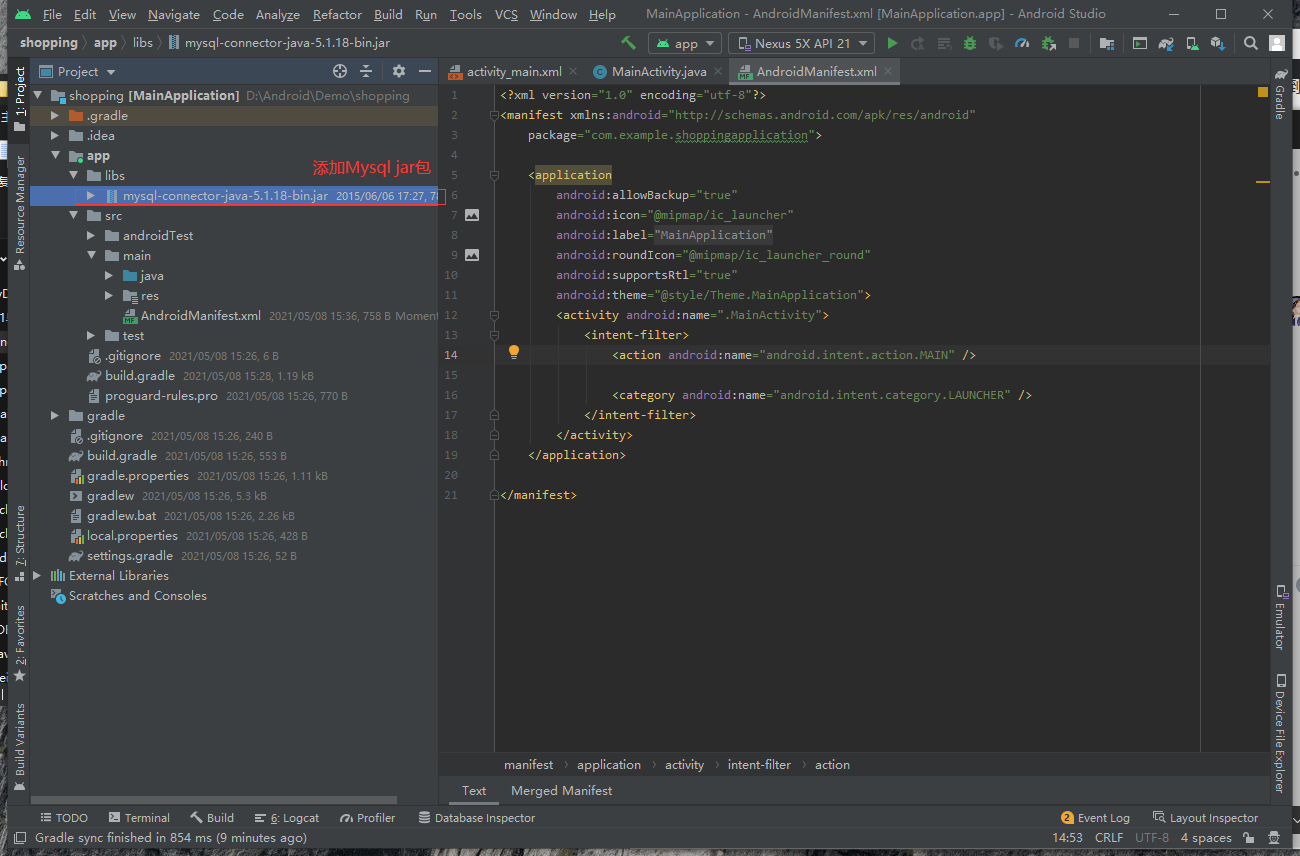Click the Run with Coverage icon
Viewport: 1300px width, 856px height.
(x=995, y=43)
